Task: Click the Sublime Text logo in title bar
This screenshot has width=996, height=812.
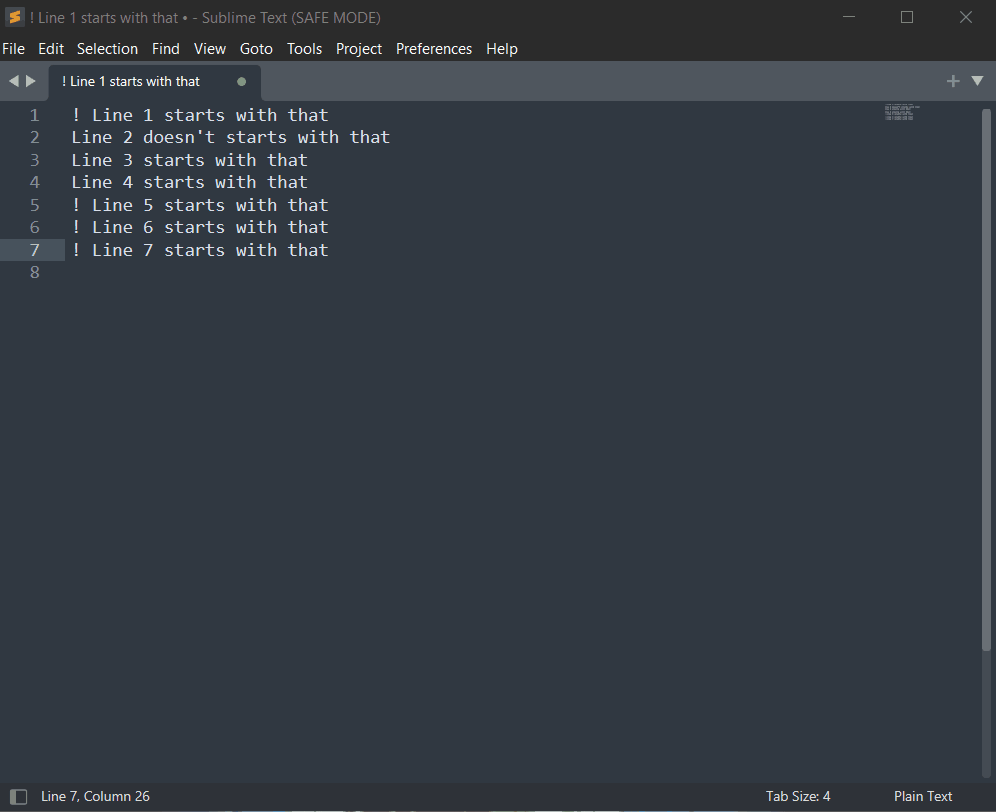Action: [x=15, y=17]
